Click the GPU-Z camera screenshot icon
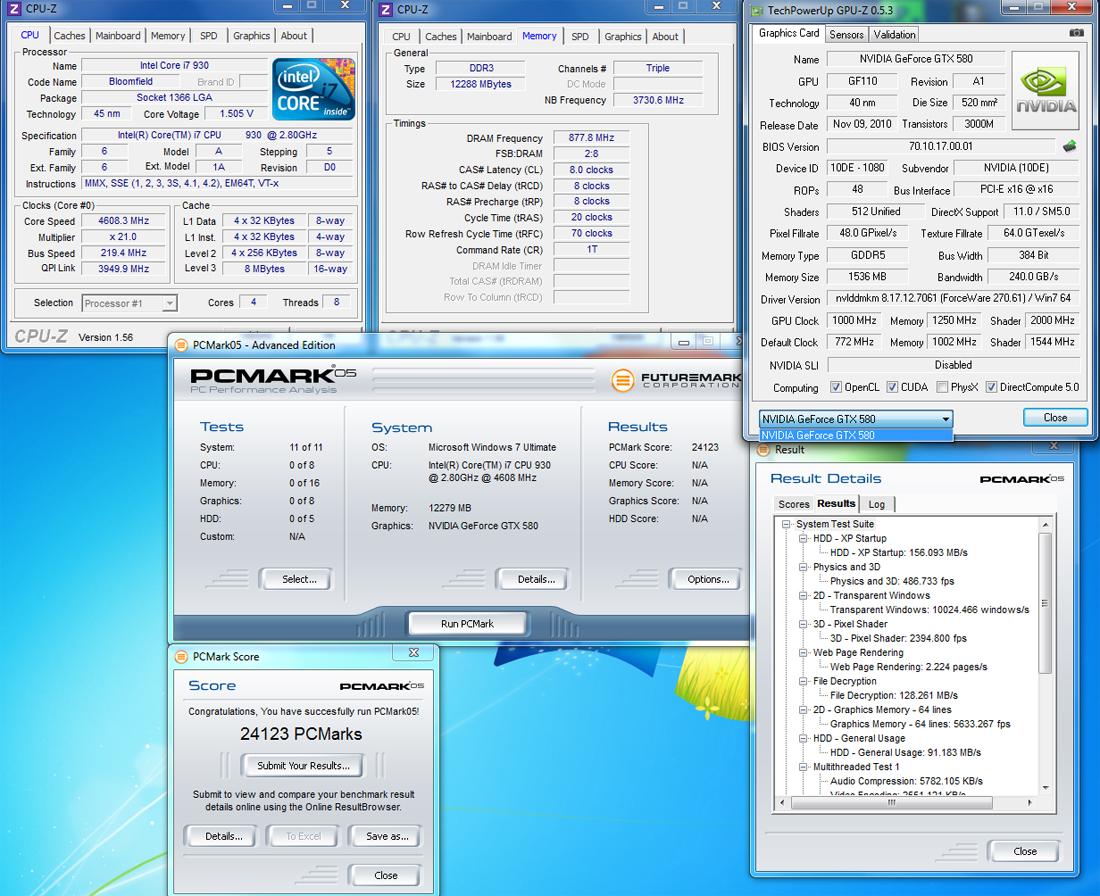 tap(1076, 33)
